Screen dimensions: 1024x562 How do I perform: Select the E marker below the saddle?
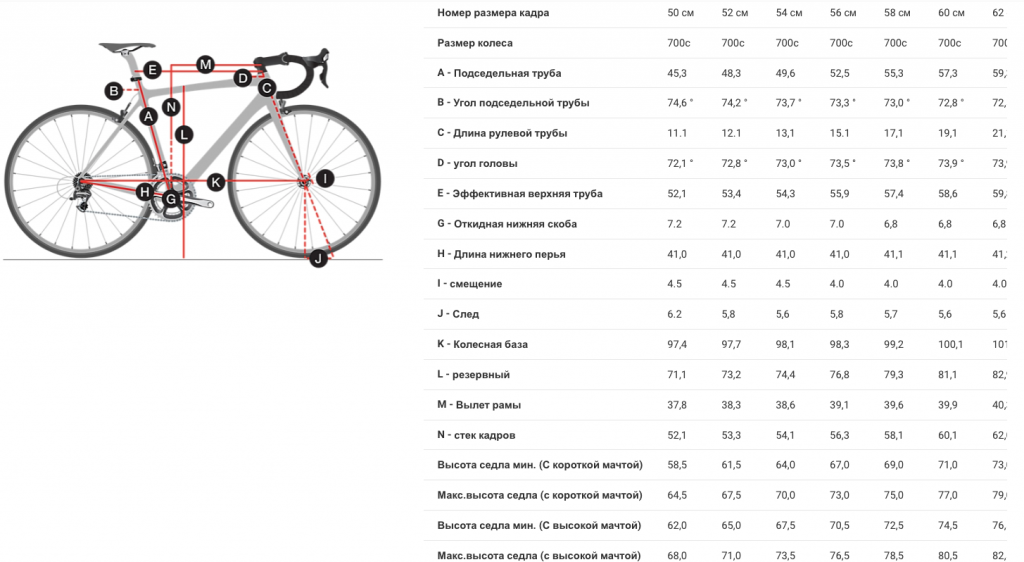[152, 69]
